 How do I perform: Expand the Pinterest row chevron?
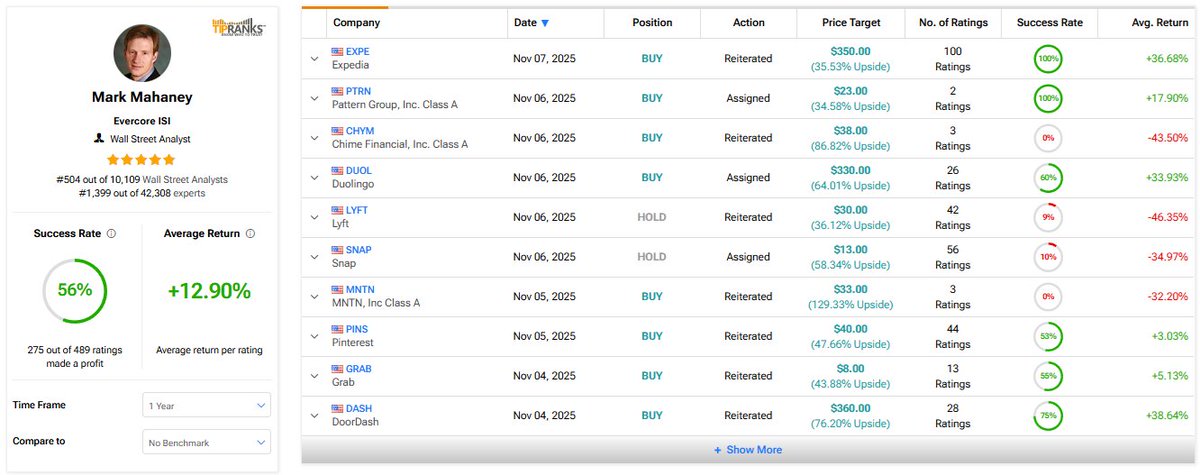click(x=314, y=337)
